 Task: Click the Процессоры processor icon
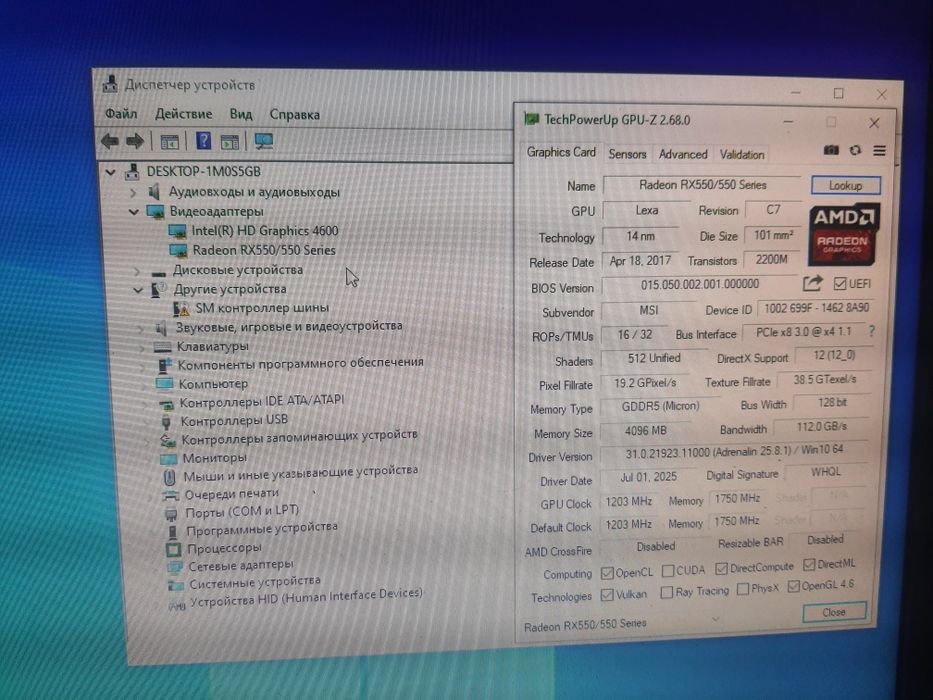[x=173, y=549]
